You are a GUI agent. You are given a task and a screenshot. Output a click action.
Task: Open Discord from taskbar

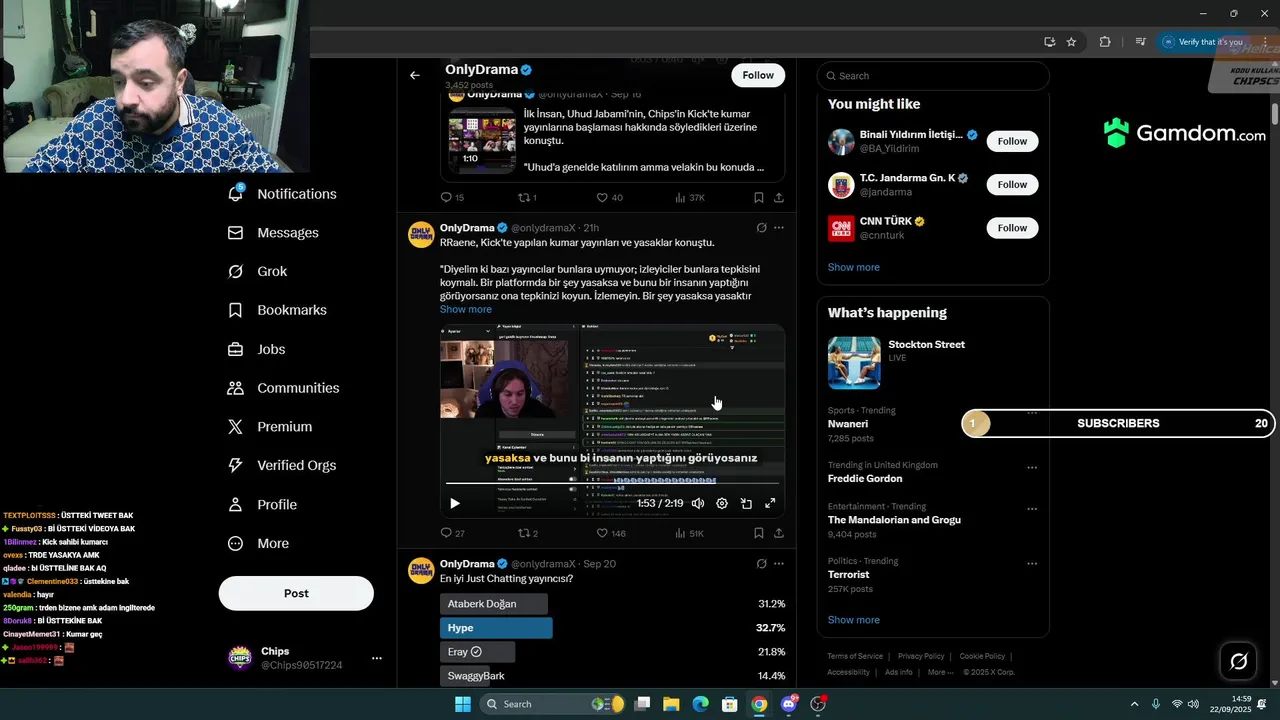[x=789, y=704]
